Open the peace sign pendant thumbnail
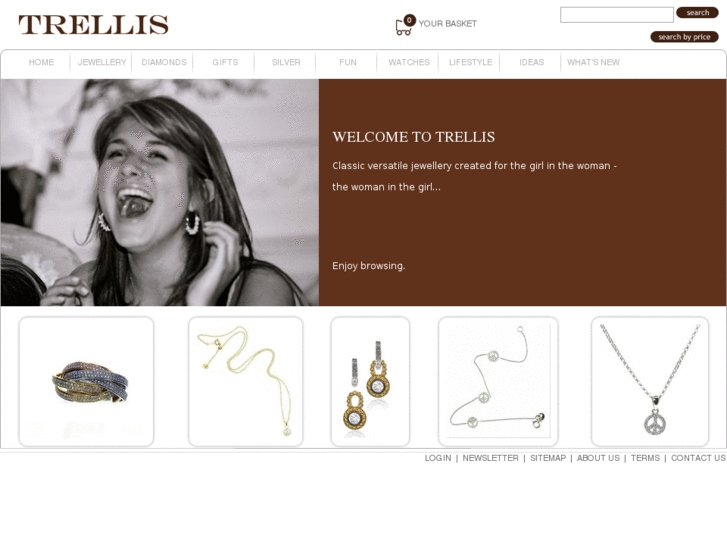Viewport: 727px width, 545px height. 650,381
